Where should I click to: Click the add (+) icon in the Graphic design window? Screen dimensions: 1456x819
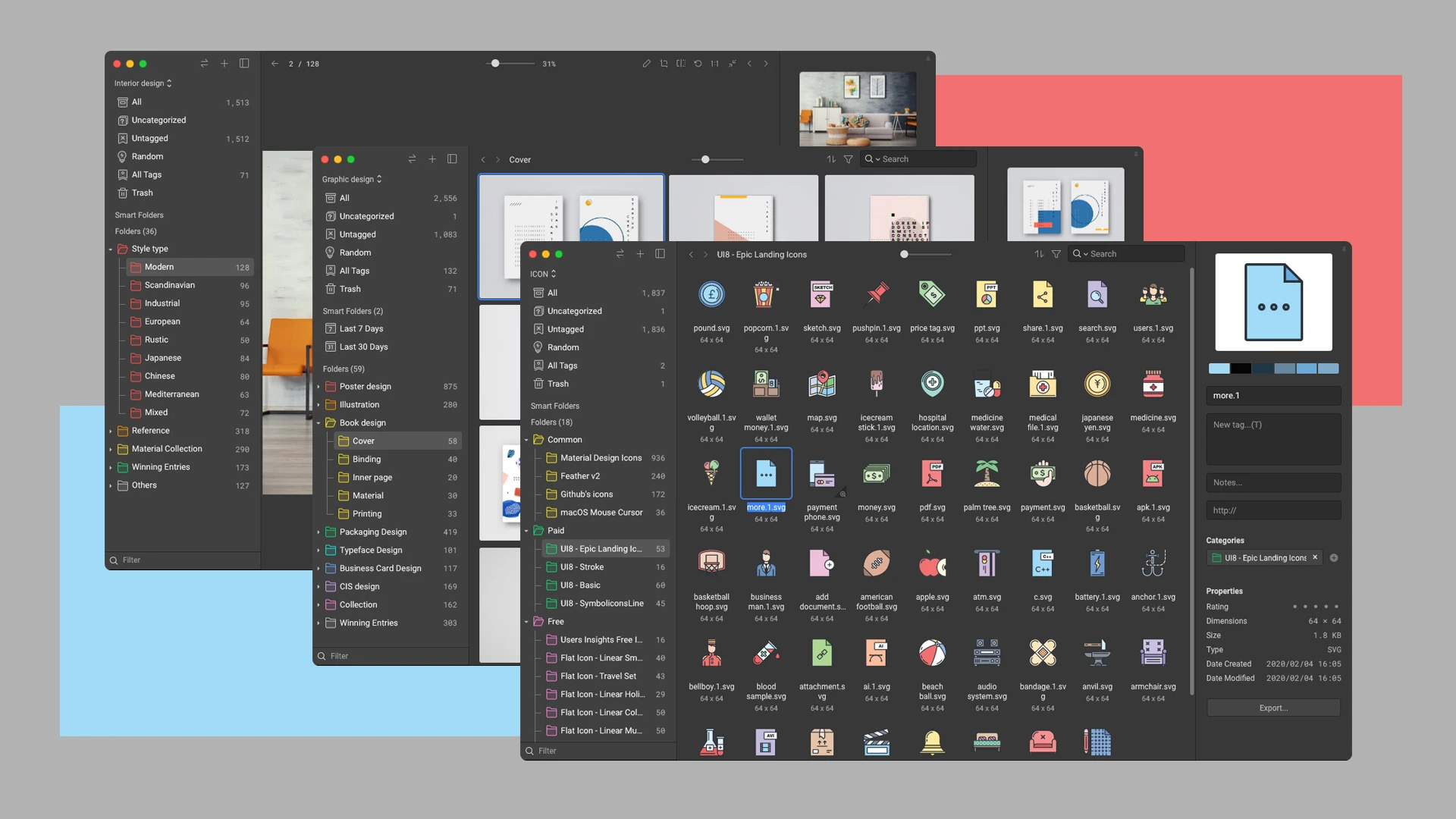point(432,159)
